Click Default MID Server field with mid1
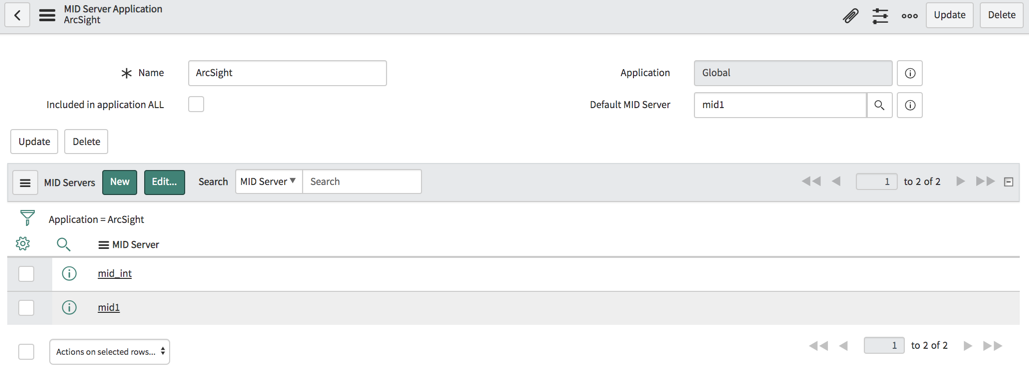The height and width of the screenshot is (375, 1029). (780, 104)
